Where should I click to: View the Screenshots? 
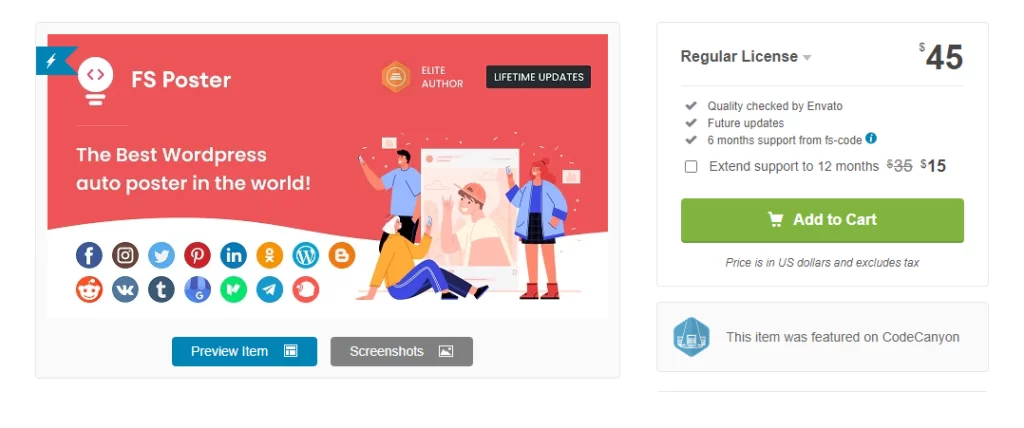click(402, 352)
